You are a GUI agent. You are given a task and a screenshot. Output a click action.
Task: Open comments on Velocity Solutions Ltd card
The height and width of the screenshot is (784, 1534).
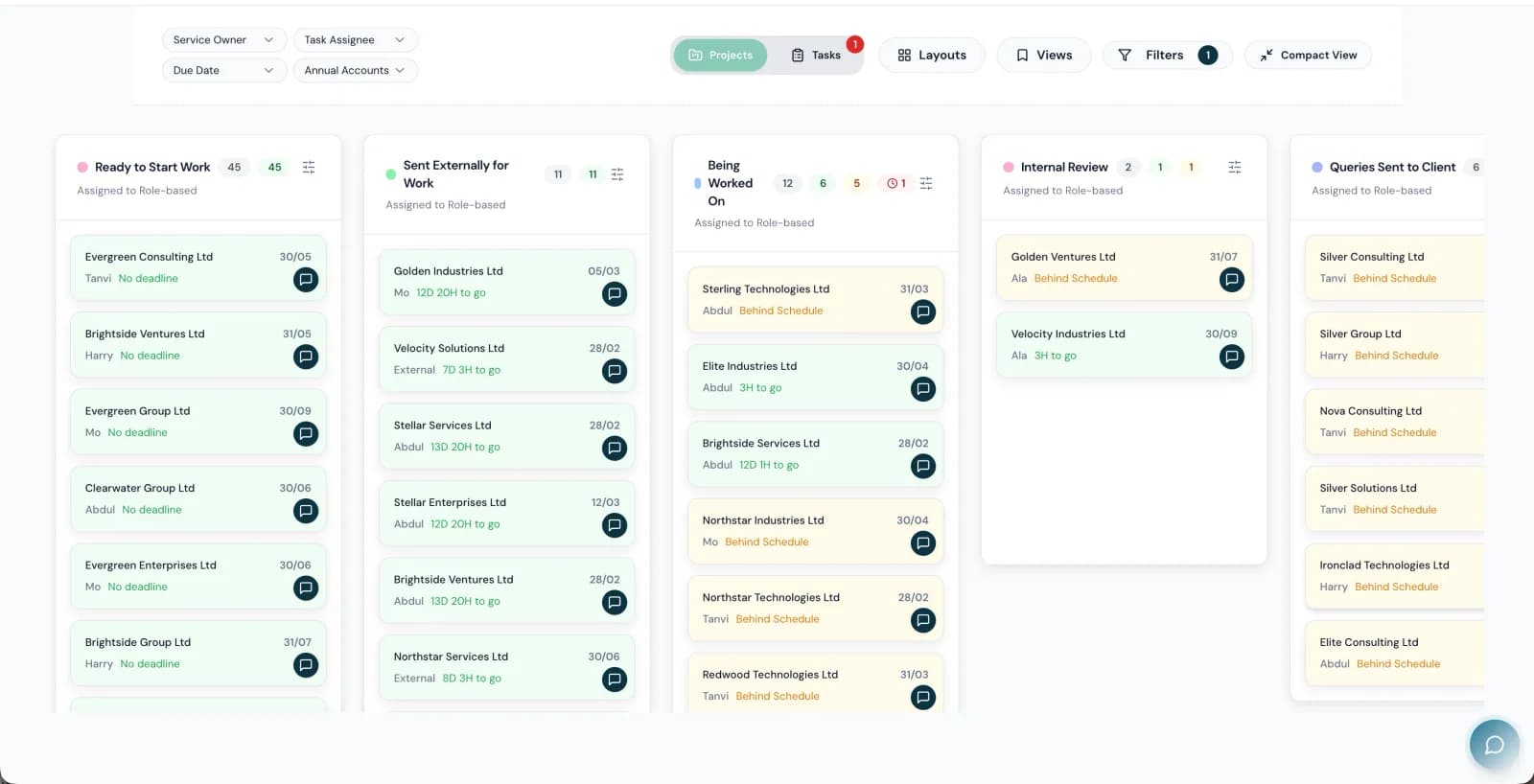(x=615, y=371)
